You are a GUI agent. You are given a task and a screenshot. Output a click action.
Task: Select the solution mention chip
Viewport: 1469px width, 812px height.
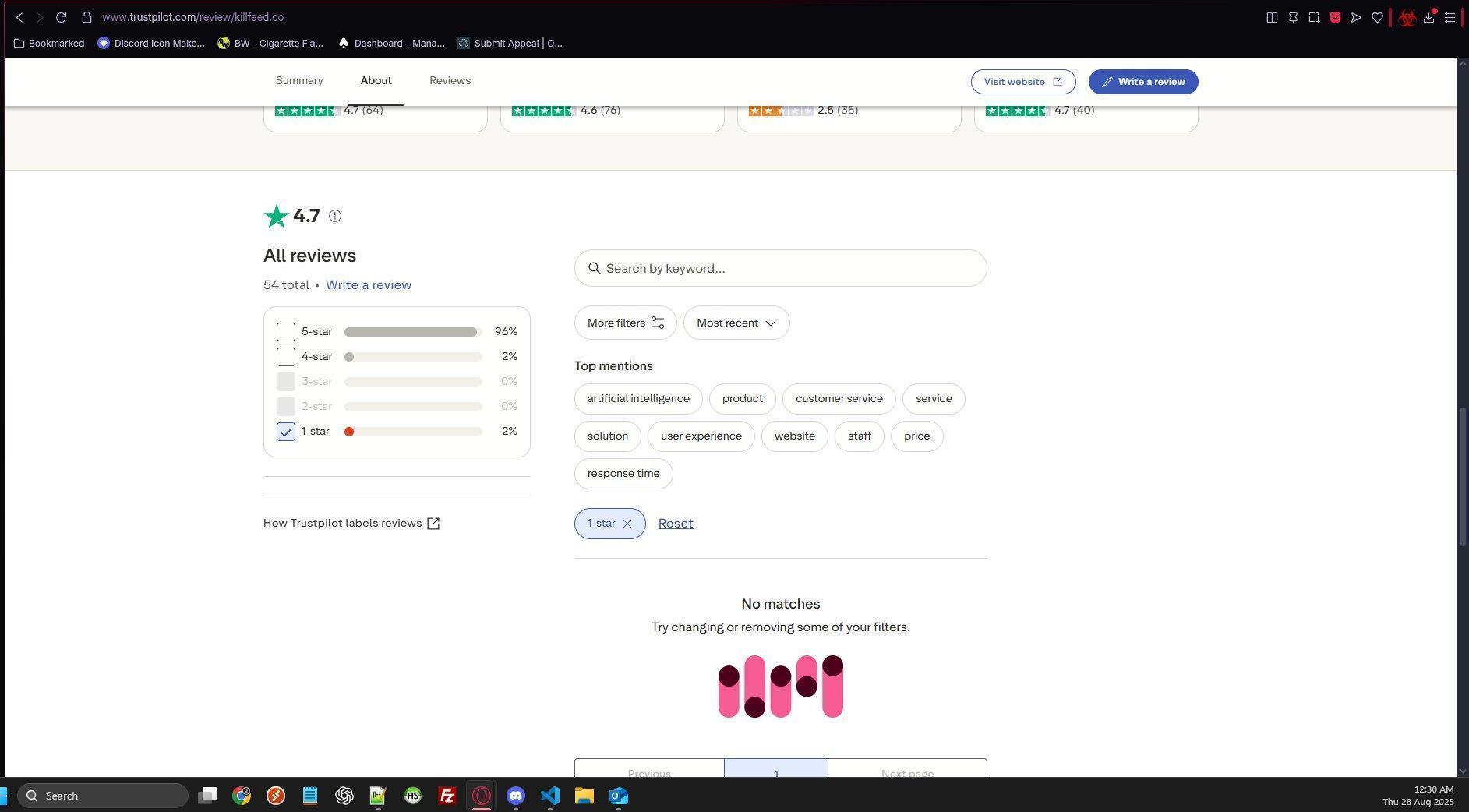pyautogui.click(x=608, y=436)
